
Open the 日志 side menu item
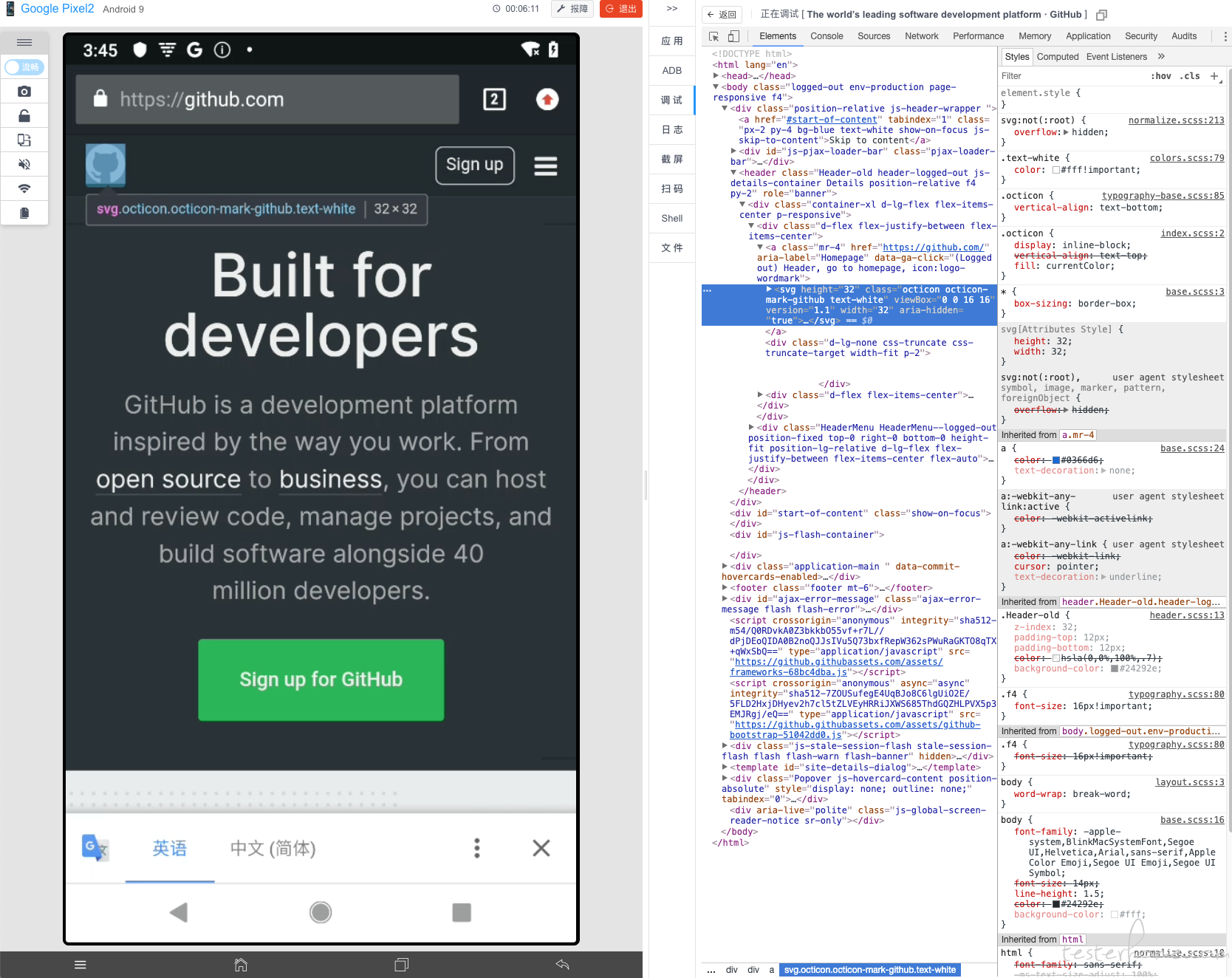click(x=672, y=129)
